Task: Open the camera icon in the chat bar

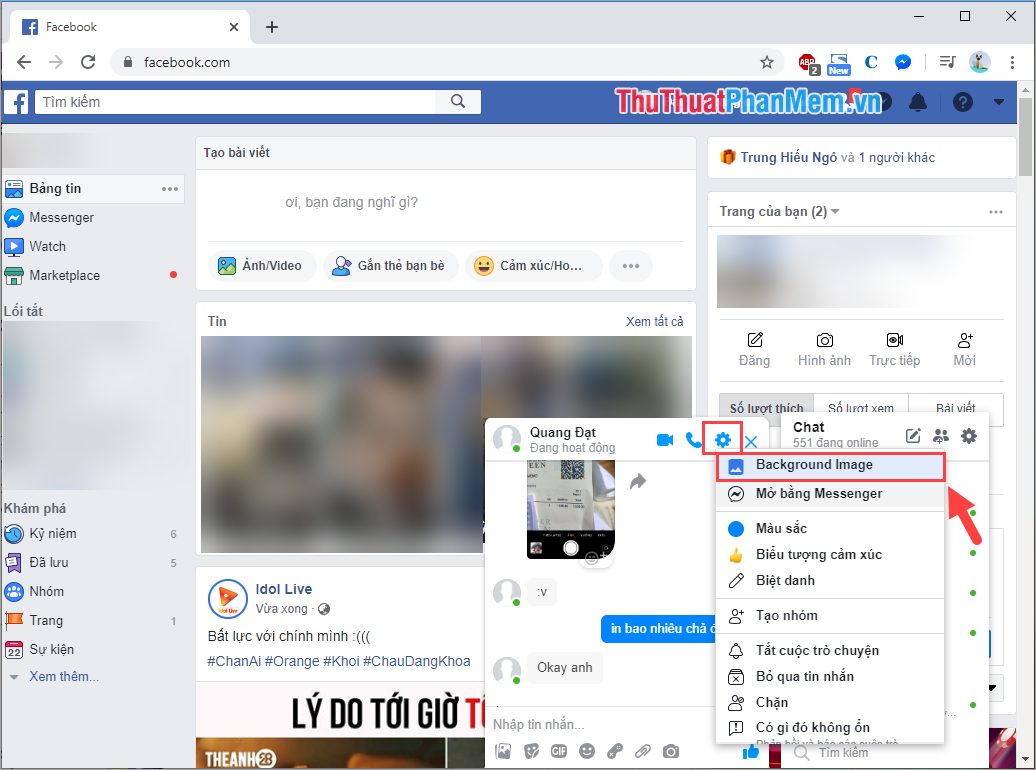Action: (x=670, y=751)
